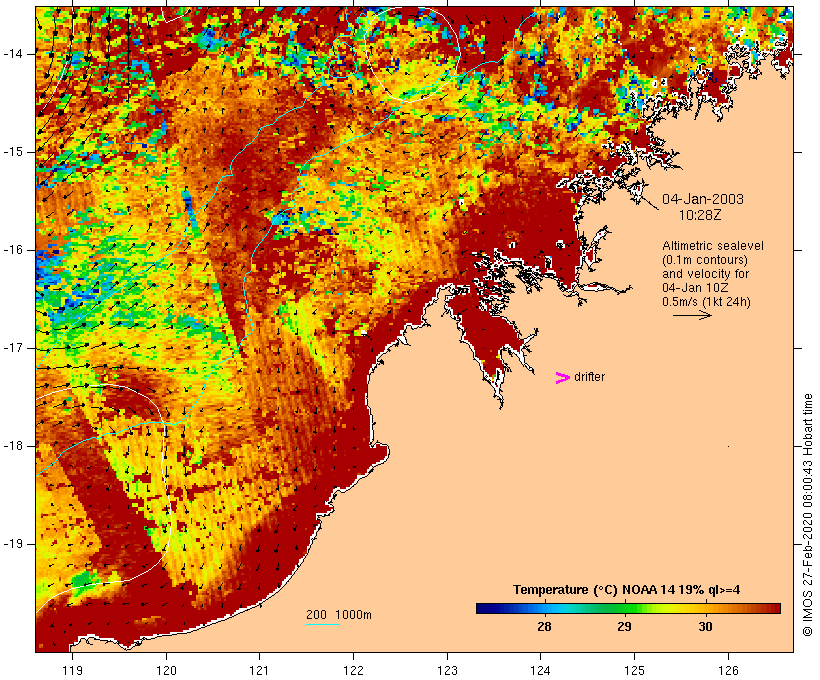Click the latitude label -17
820x680 pixels.
click(13, 348)
